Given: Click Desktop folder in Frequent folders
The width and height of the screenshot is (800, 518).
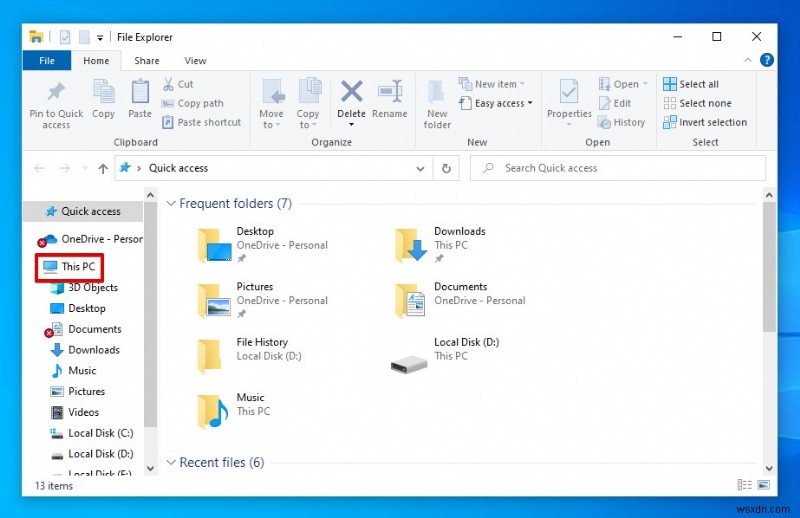Looking at the screenshot, I should click(263, 245).
